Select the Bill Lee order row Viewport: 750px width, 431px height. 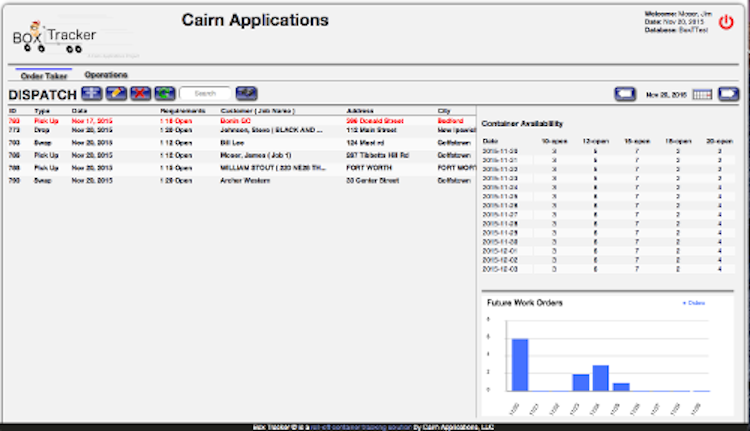tap(242, 143)
